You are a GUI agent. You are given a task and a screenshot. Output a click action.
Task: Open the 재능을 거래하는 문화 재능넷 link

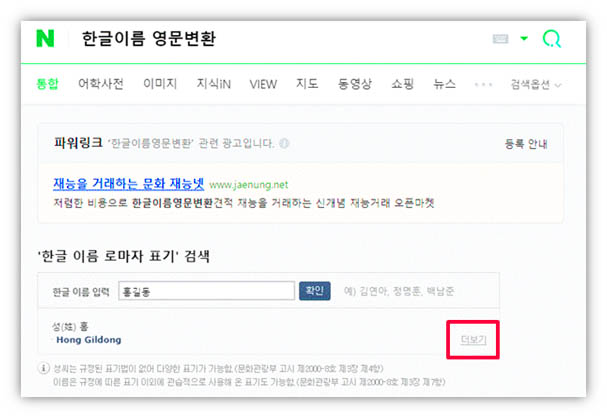[x=129, y=183]
